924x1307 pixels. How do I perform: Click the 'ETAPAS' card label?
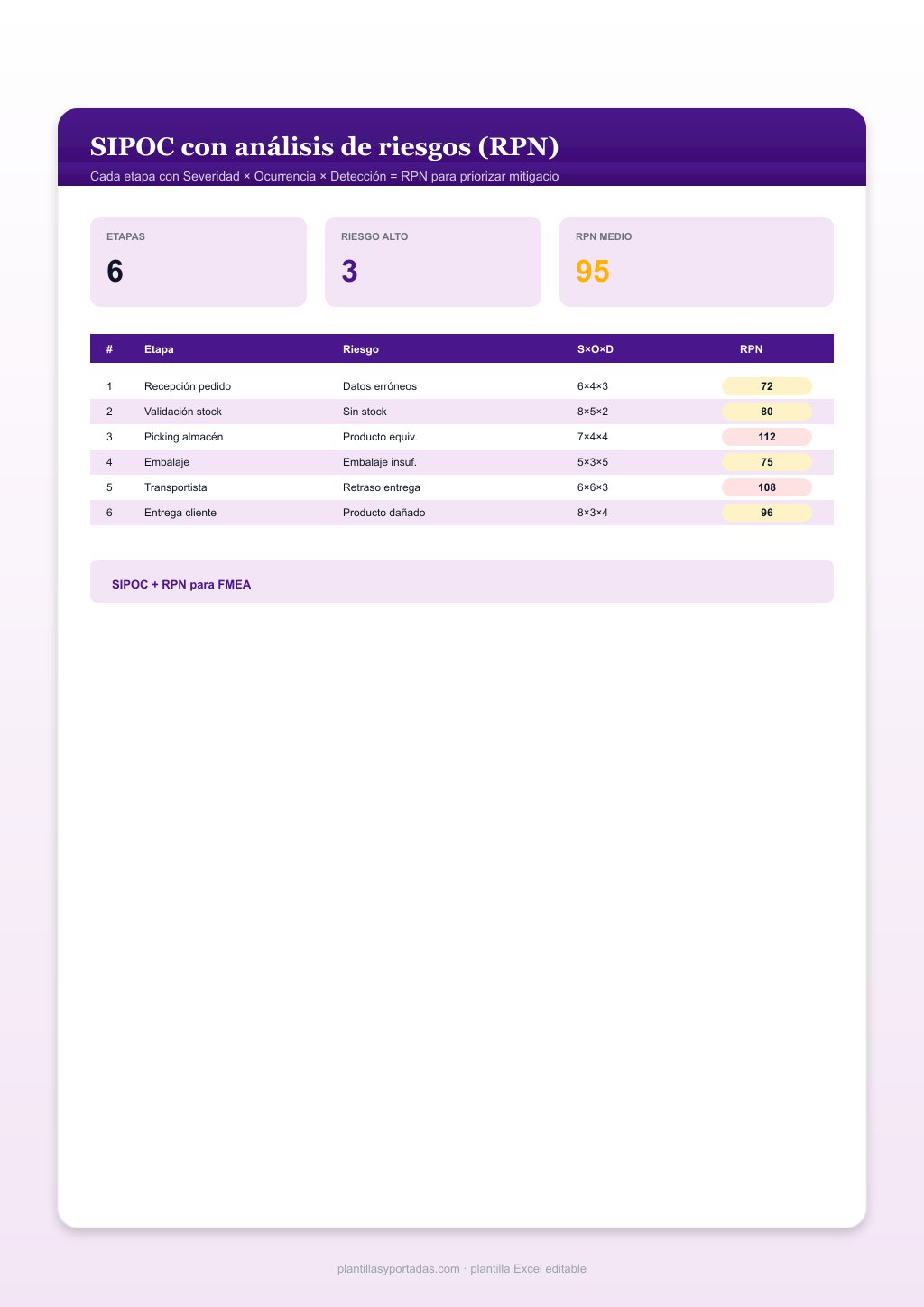point(125,236)
